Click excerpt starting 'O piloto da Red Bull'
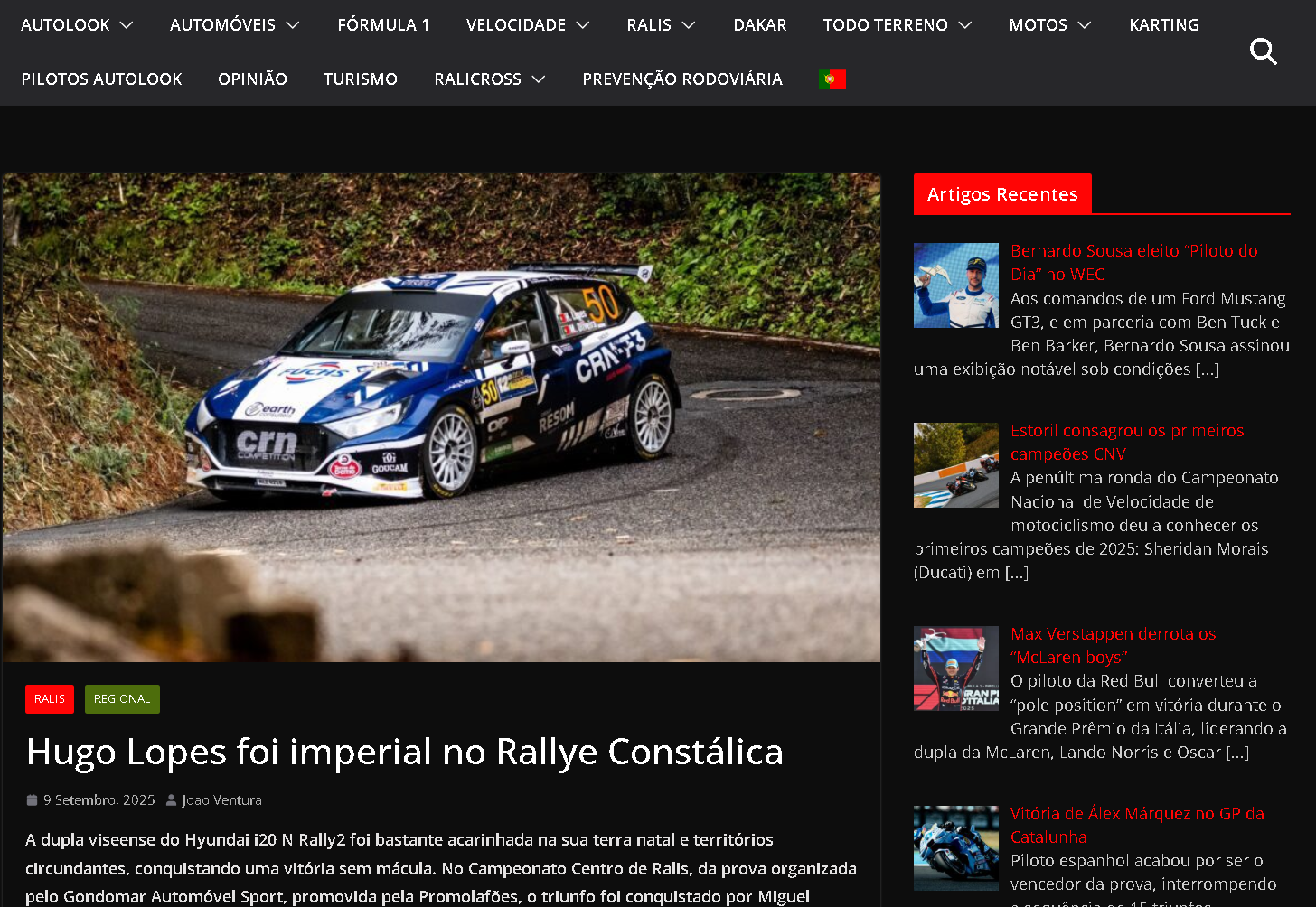 tap(1101, 716)
